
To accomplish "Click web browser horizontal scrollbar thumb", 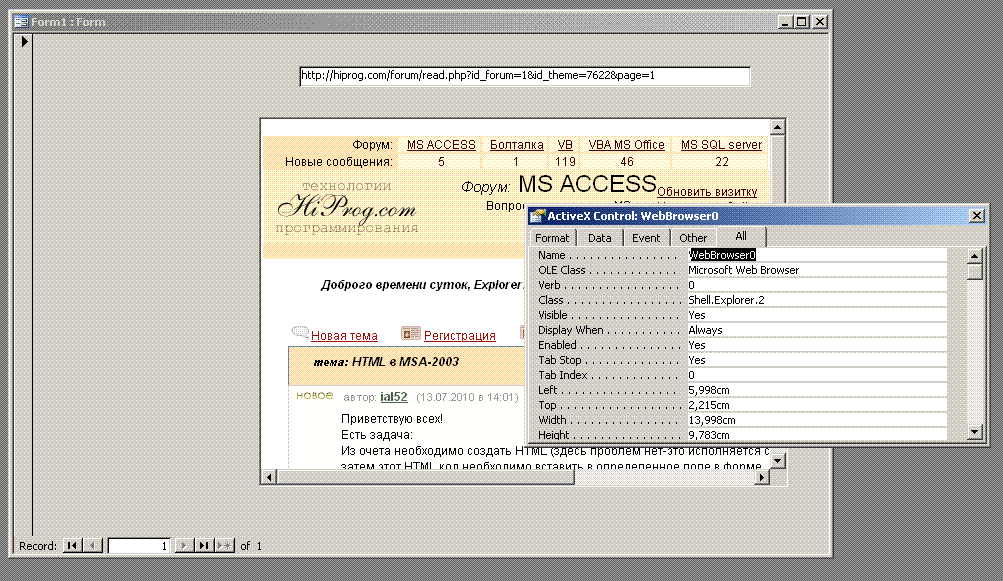I will [x=425, y=477].
